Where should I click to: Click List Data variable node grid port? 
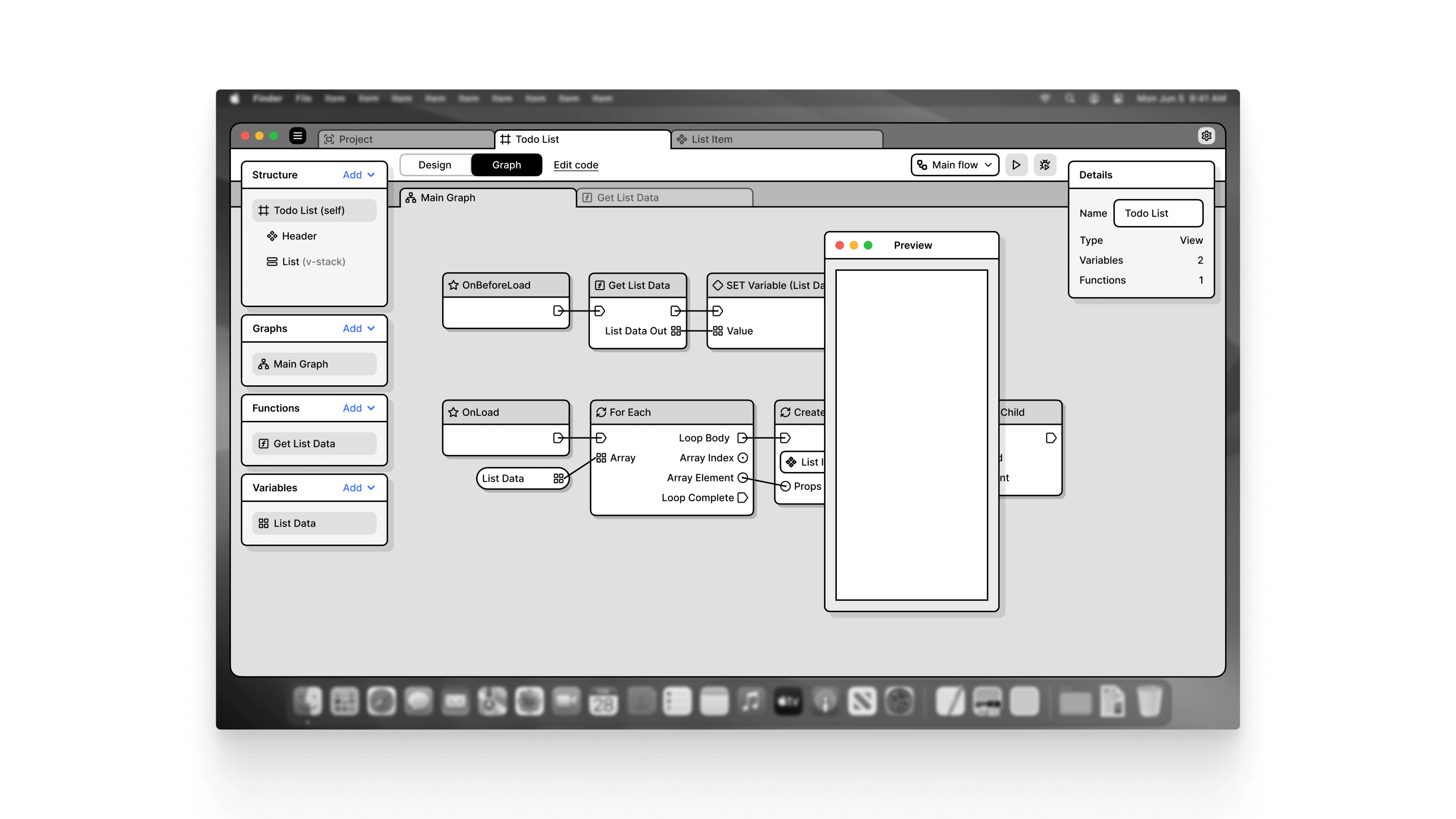559,479
